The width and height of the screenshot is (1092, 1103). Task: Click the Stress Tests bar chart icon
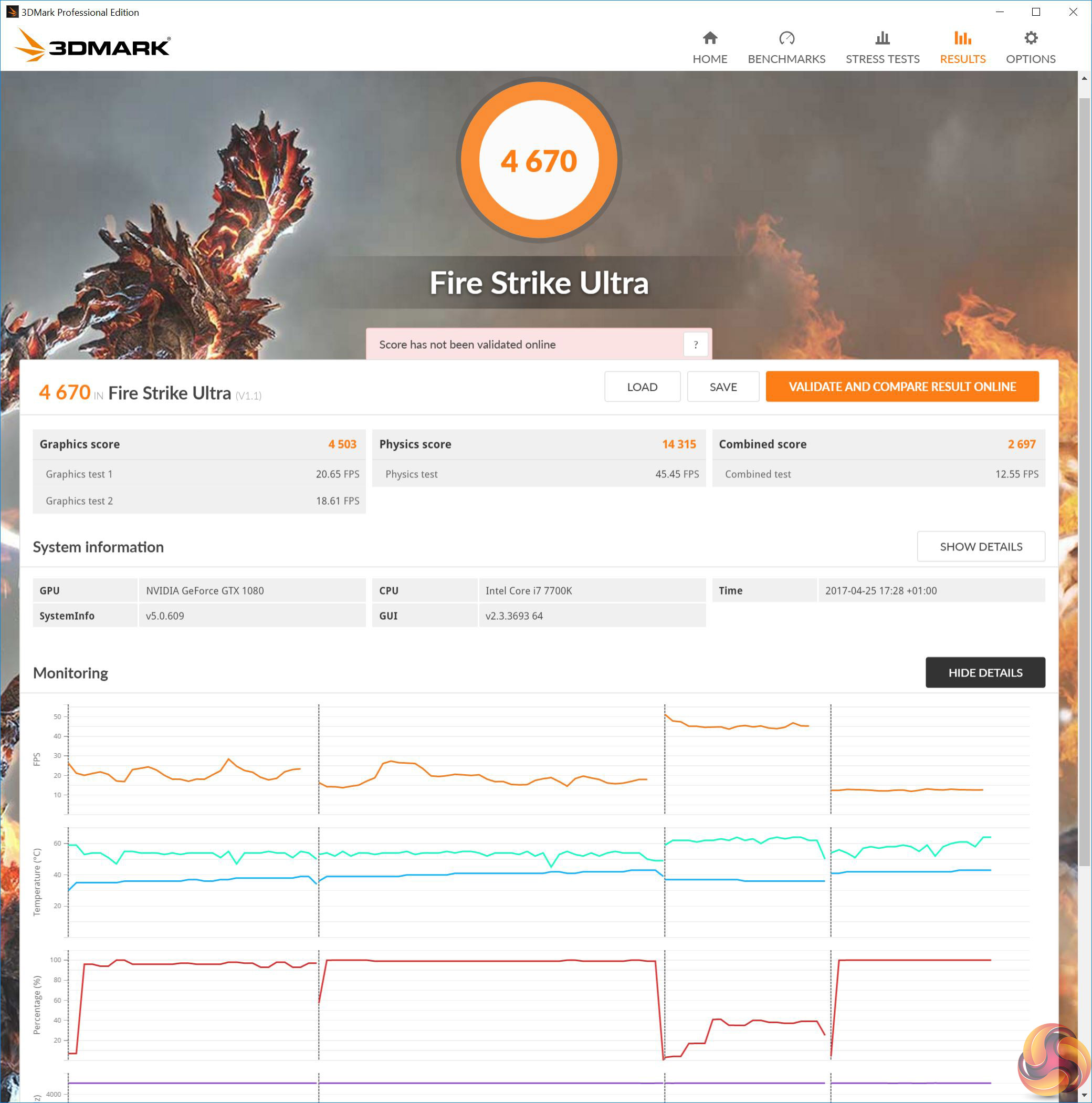point(882,38)
